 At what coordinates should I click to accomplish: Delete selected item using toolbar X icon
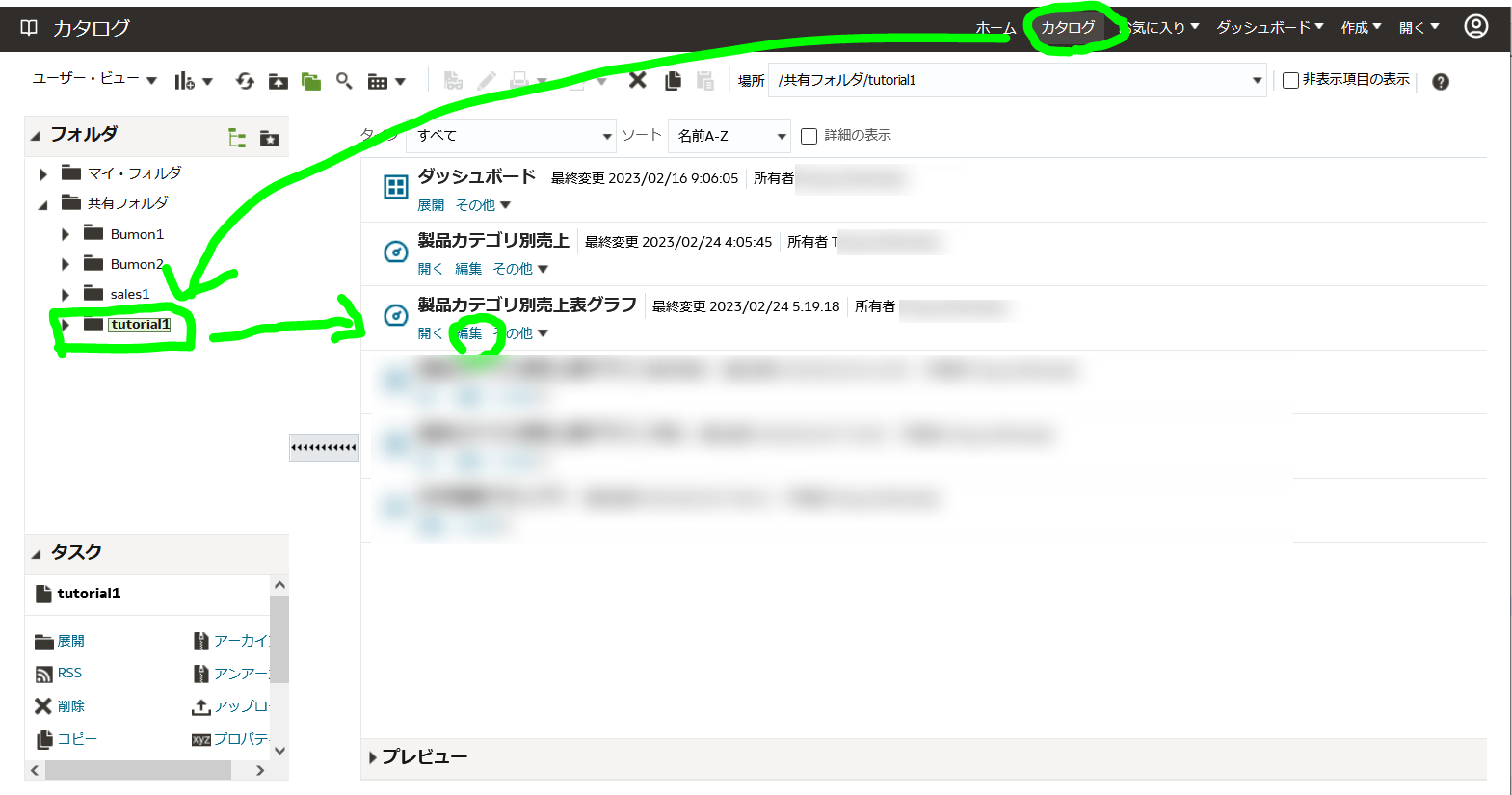coord(637,80)
